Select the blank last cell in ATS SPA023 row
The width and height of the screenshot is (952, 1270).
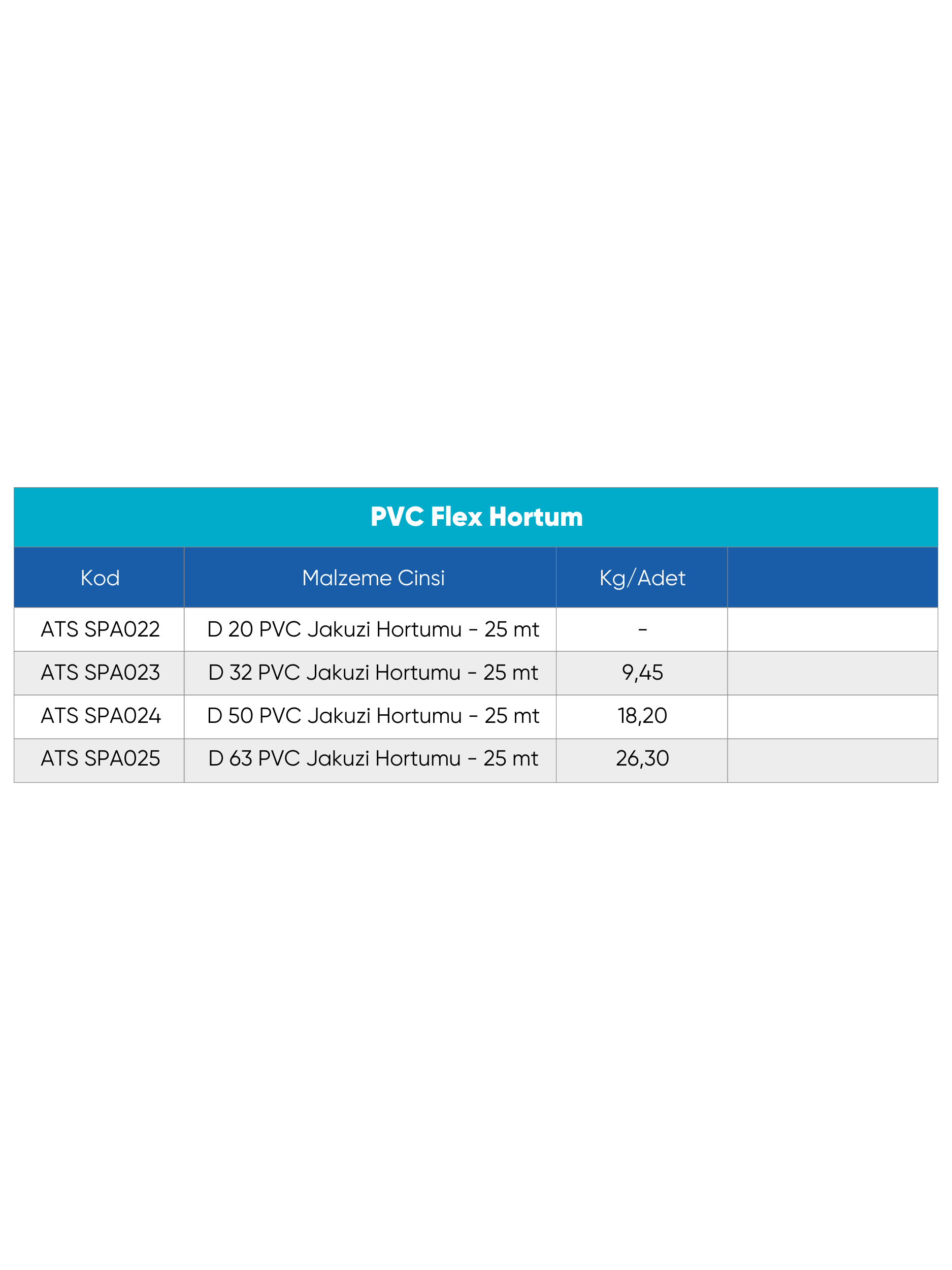click(x=832, y=672)
